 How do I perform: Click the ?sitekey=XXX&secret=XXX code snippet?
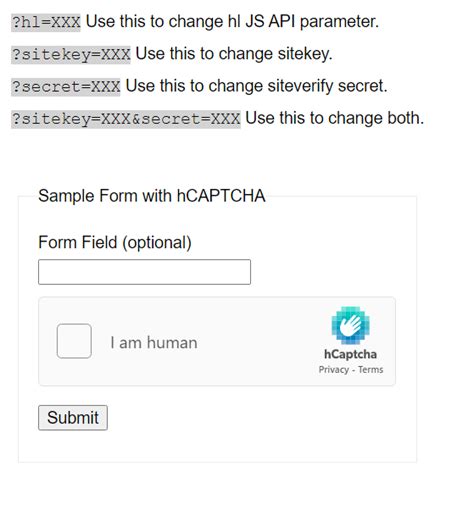[x=126, y=119]
